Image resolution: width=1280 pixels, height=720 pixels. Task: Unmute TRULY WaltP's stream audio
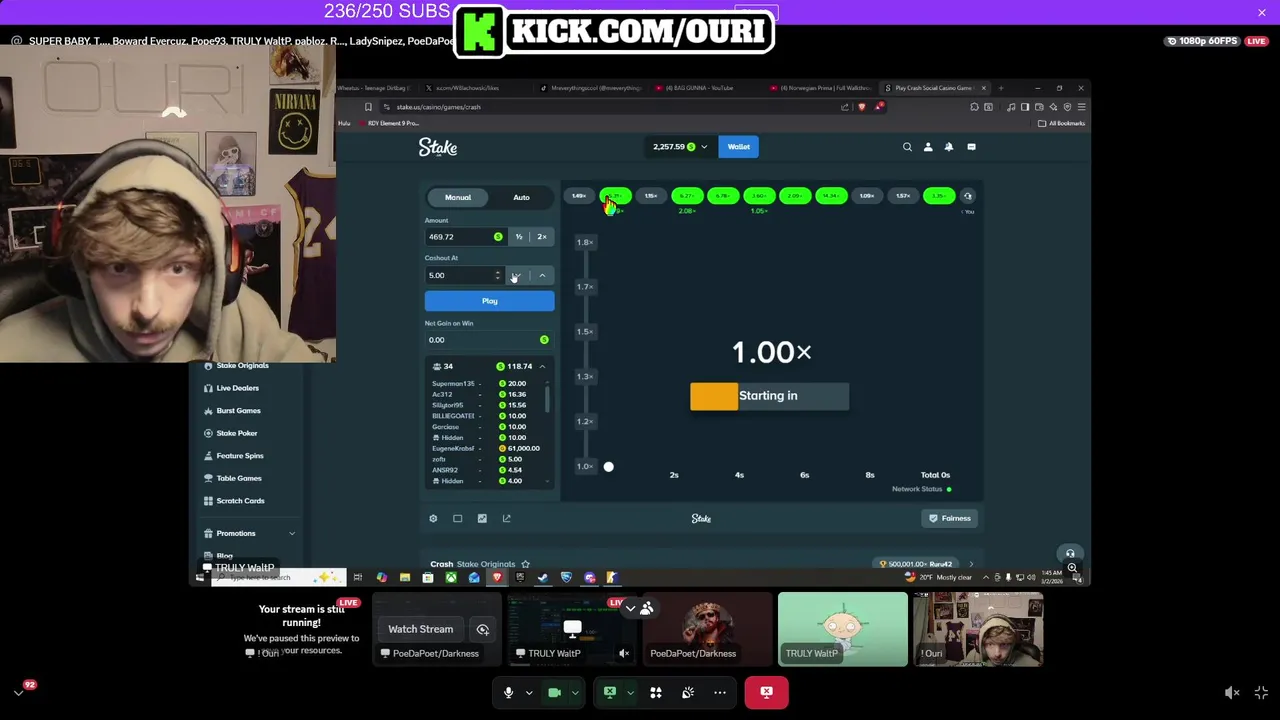click(624, 653)
